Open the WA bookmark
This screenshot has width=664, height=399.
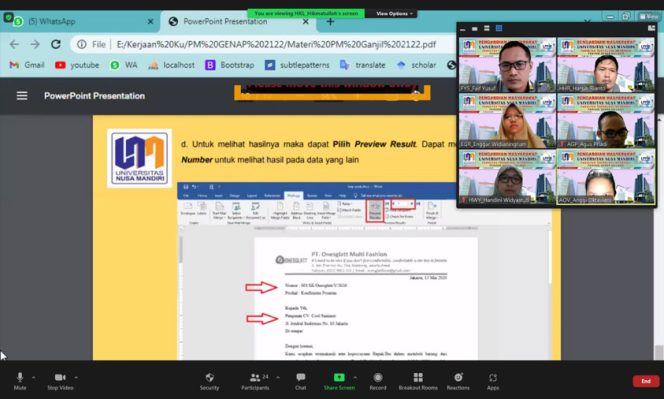click(124, 65)
